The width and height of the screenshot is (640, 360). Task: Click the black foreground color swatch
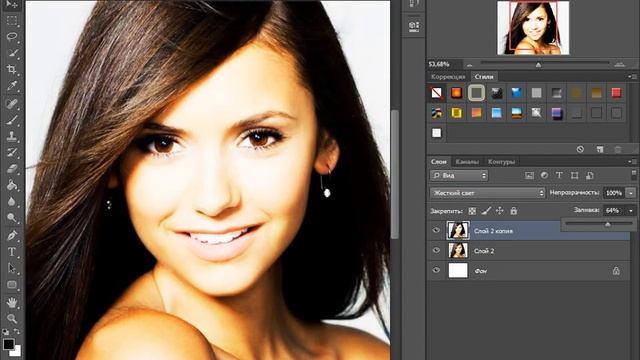pos(9,344)
